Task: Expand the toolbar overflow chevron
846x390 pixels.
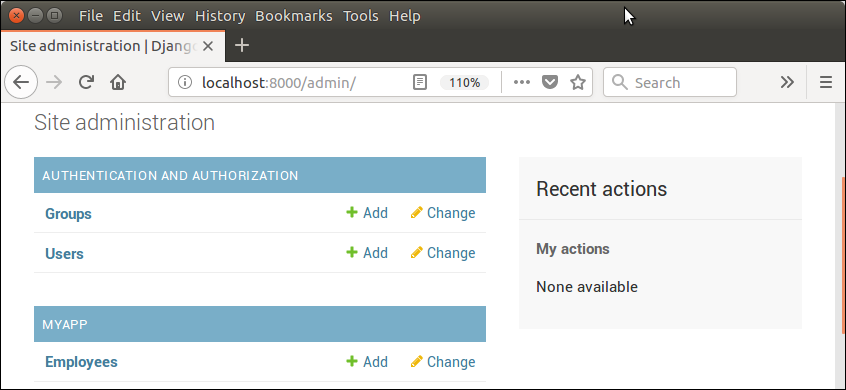Action: pyautogui.click(x=787, y=83)
